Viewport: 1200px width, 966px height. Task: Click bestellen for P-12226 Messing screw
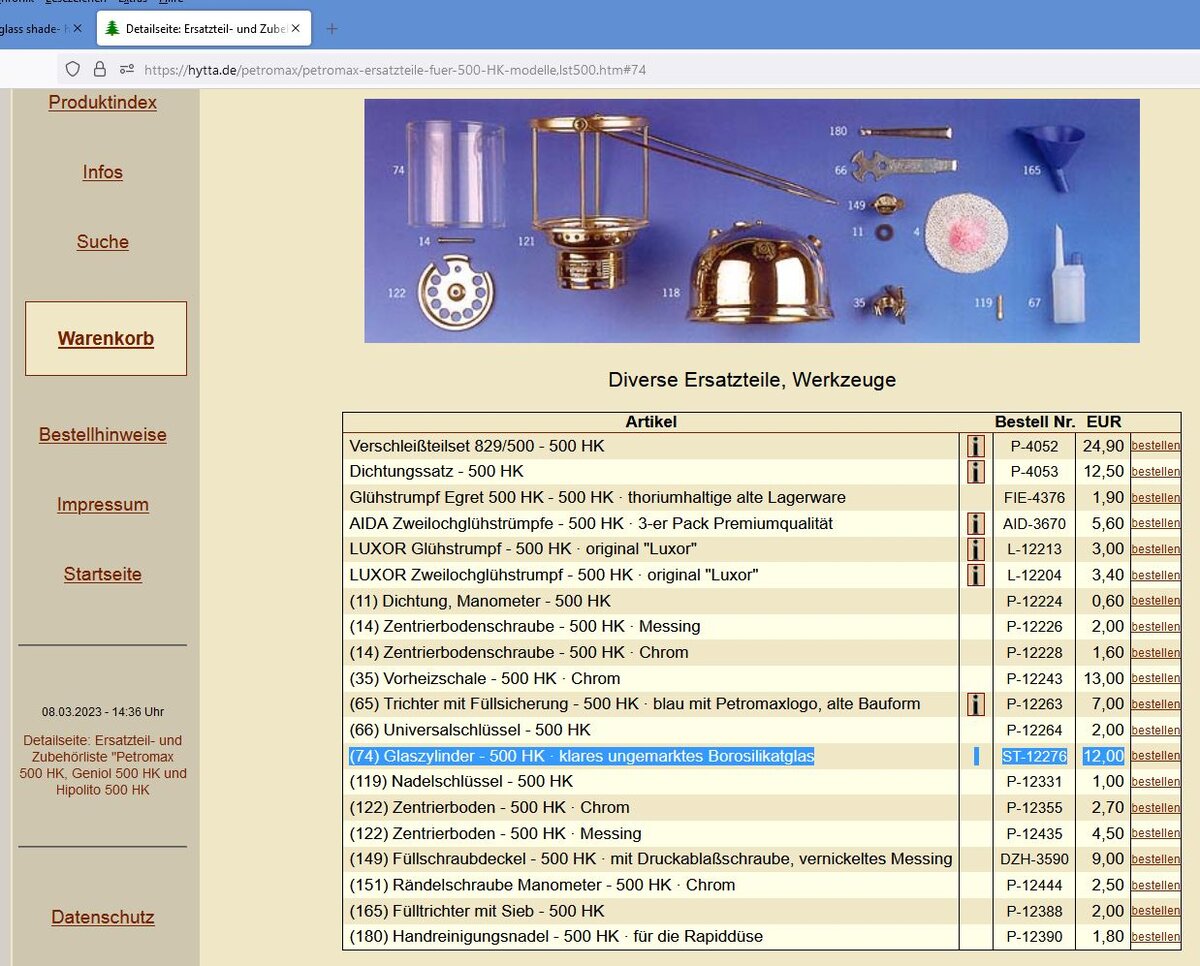pos(1155,627)
